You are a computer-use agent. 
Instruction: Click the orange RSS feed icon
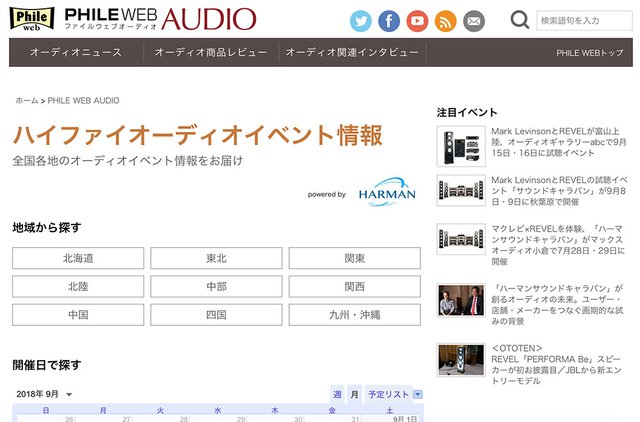click(x=445, y=21)
